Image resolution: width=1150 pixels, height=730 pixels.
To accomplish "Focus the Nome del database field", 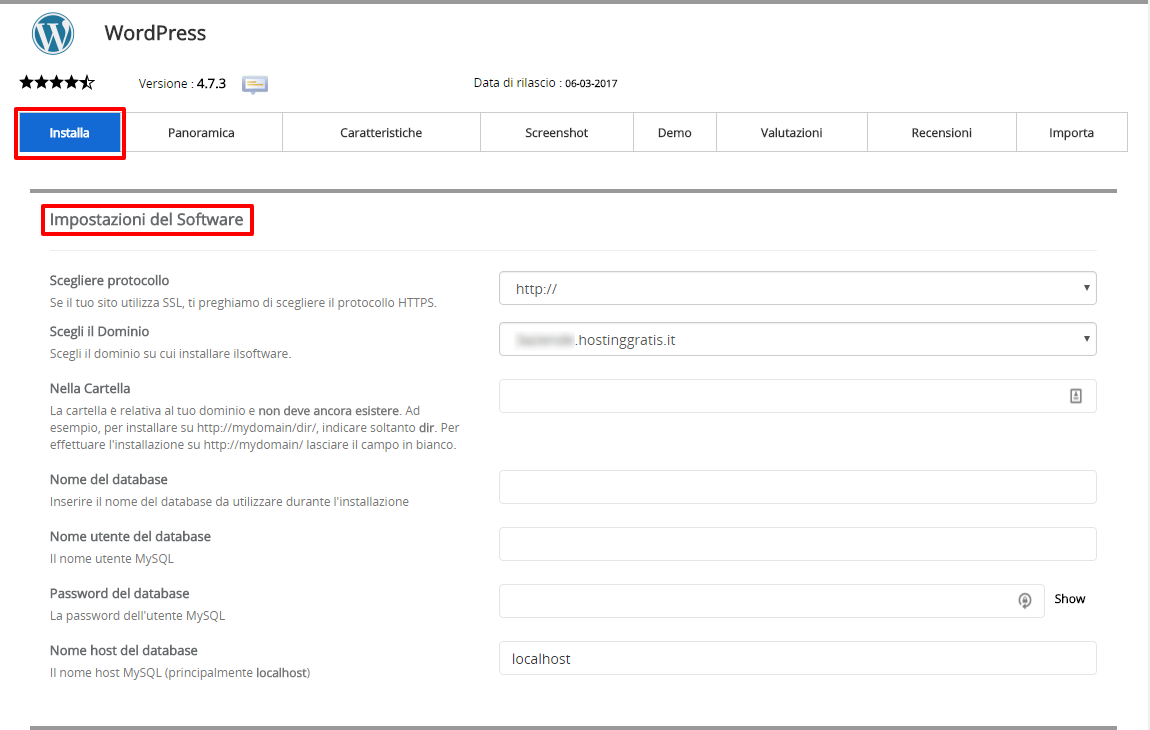I will [798, 487].
